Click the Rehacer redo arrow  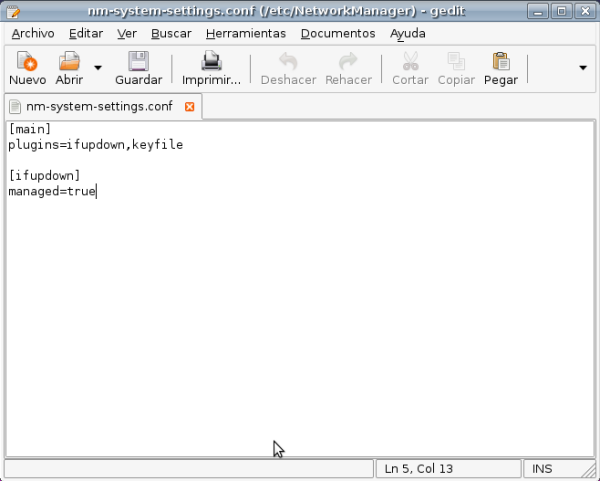tap(348, 62)
